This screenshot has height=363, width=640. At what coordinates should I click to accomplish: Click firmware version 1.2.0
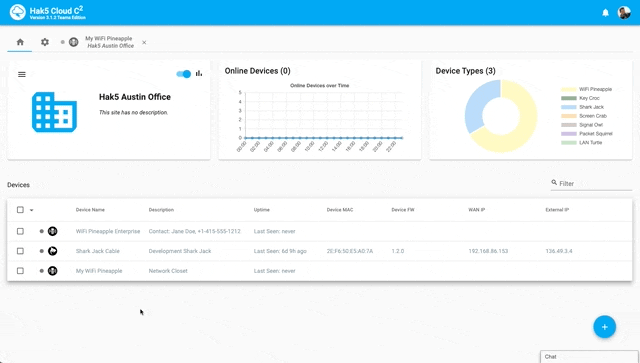click(x=398, y=251)
